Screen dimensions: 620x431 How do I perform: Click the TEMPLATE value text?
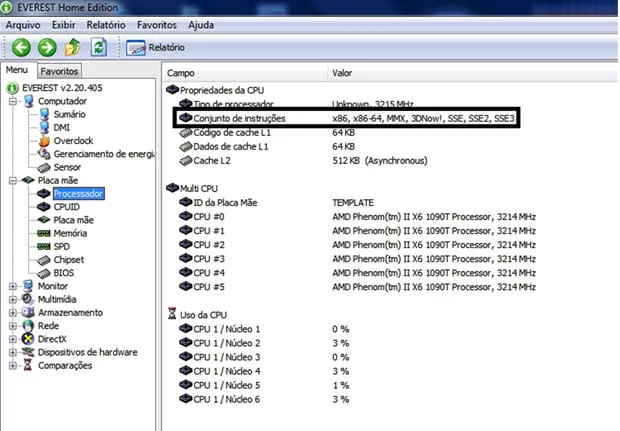click(x=353, y=203)
